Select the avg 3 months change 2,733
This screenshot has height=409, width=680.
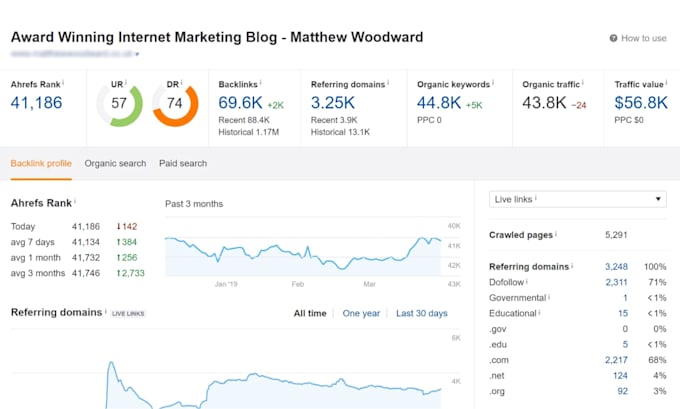tap(131, 273)
